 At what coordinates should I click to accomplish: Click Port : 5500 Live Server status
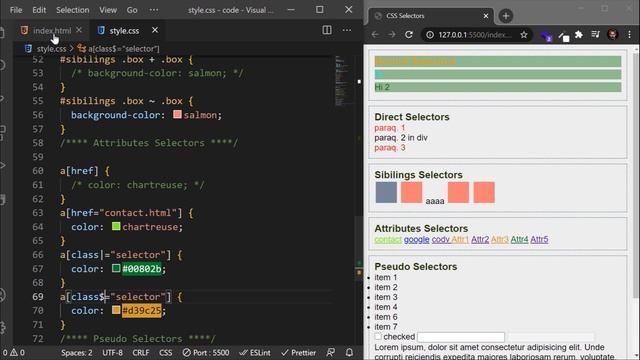click(206, 353)
